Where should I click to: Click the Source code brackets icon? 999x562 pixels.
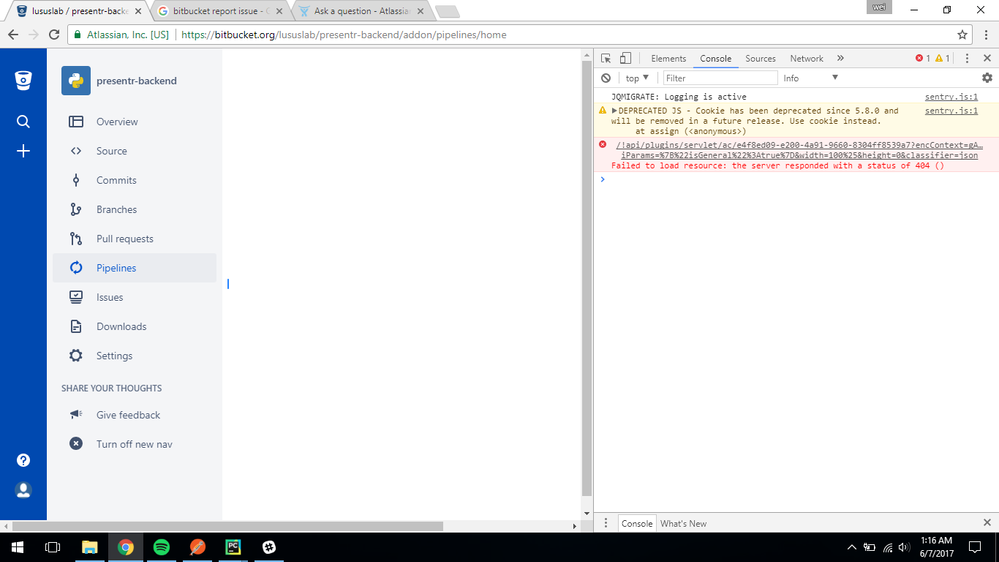(x=76, y=151)
